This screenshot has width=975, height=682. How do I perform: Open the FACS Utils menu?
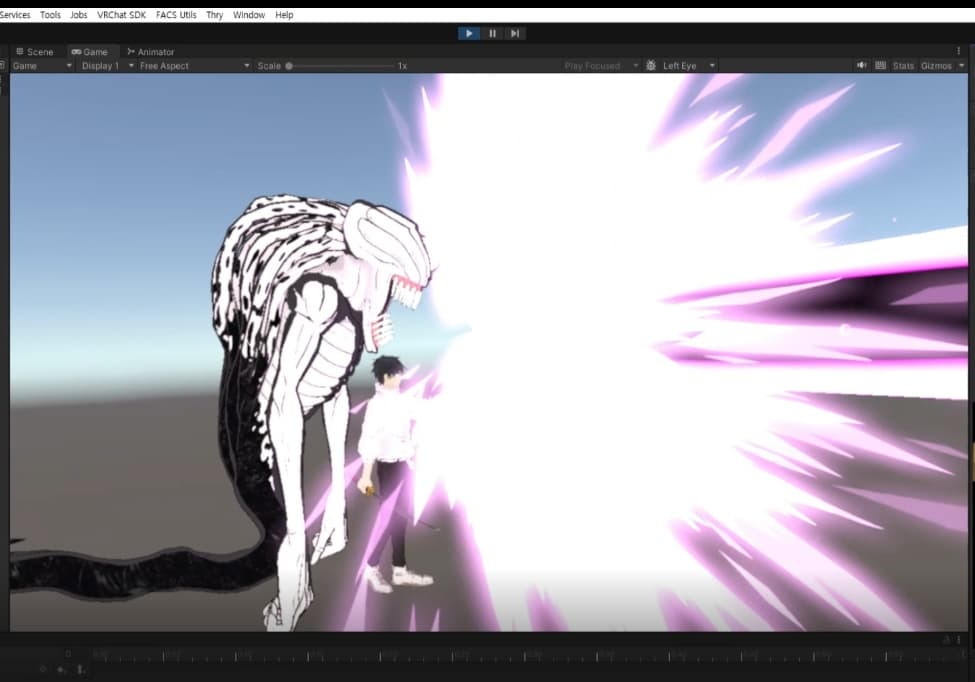point(176,15)
